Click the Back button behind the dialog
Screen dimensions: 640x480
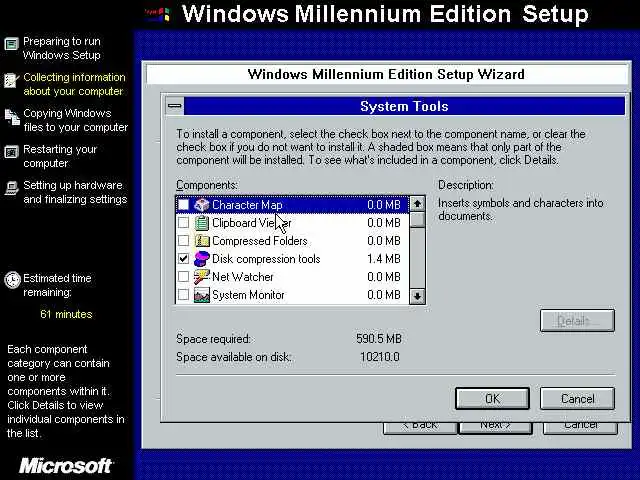(x=420, y=427)
